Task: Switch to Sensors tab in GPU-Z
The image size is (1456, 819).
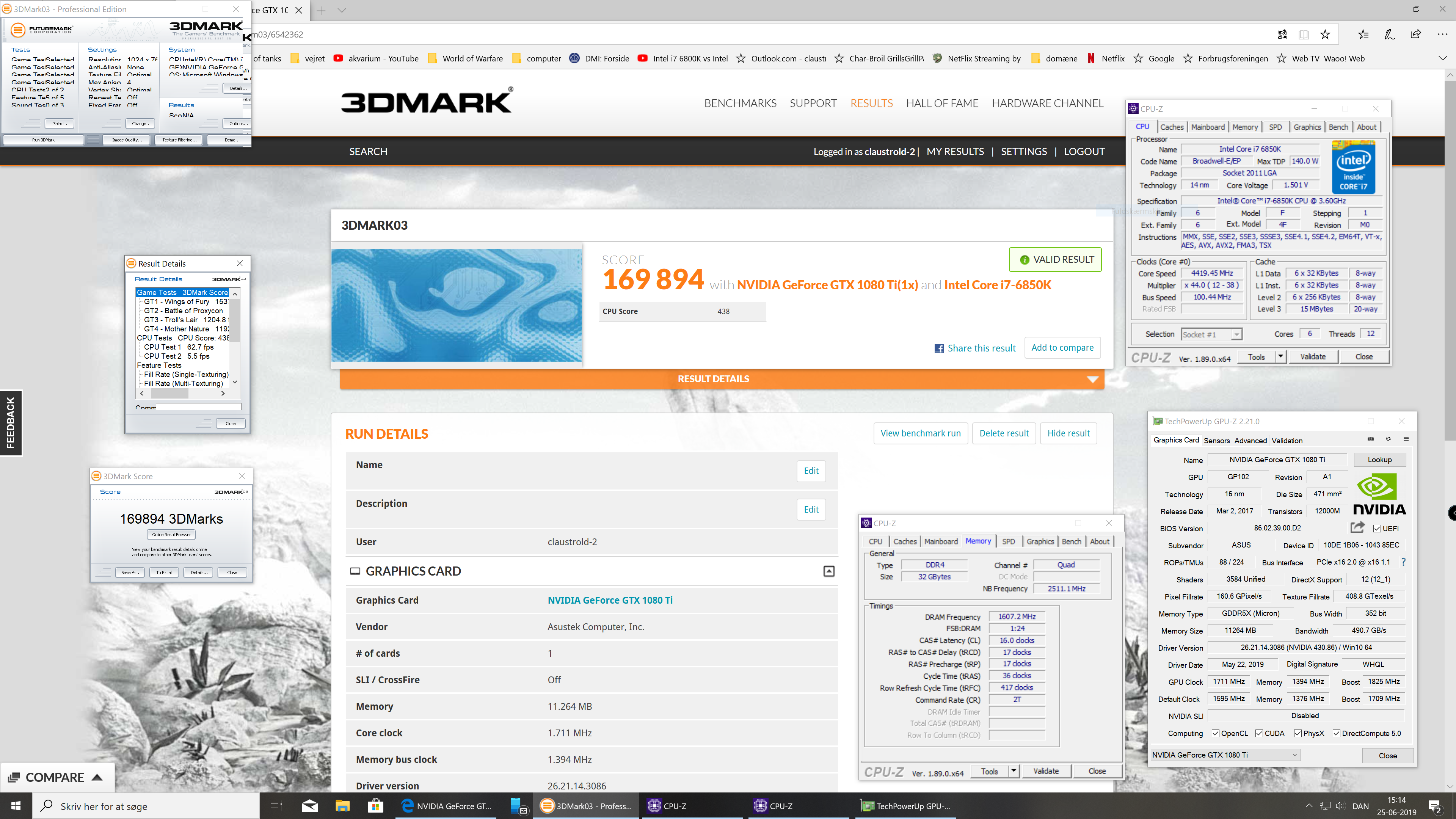Action: click(1216, 440)
